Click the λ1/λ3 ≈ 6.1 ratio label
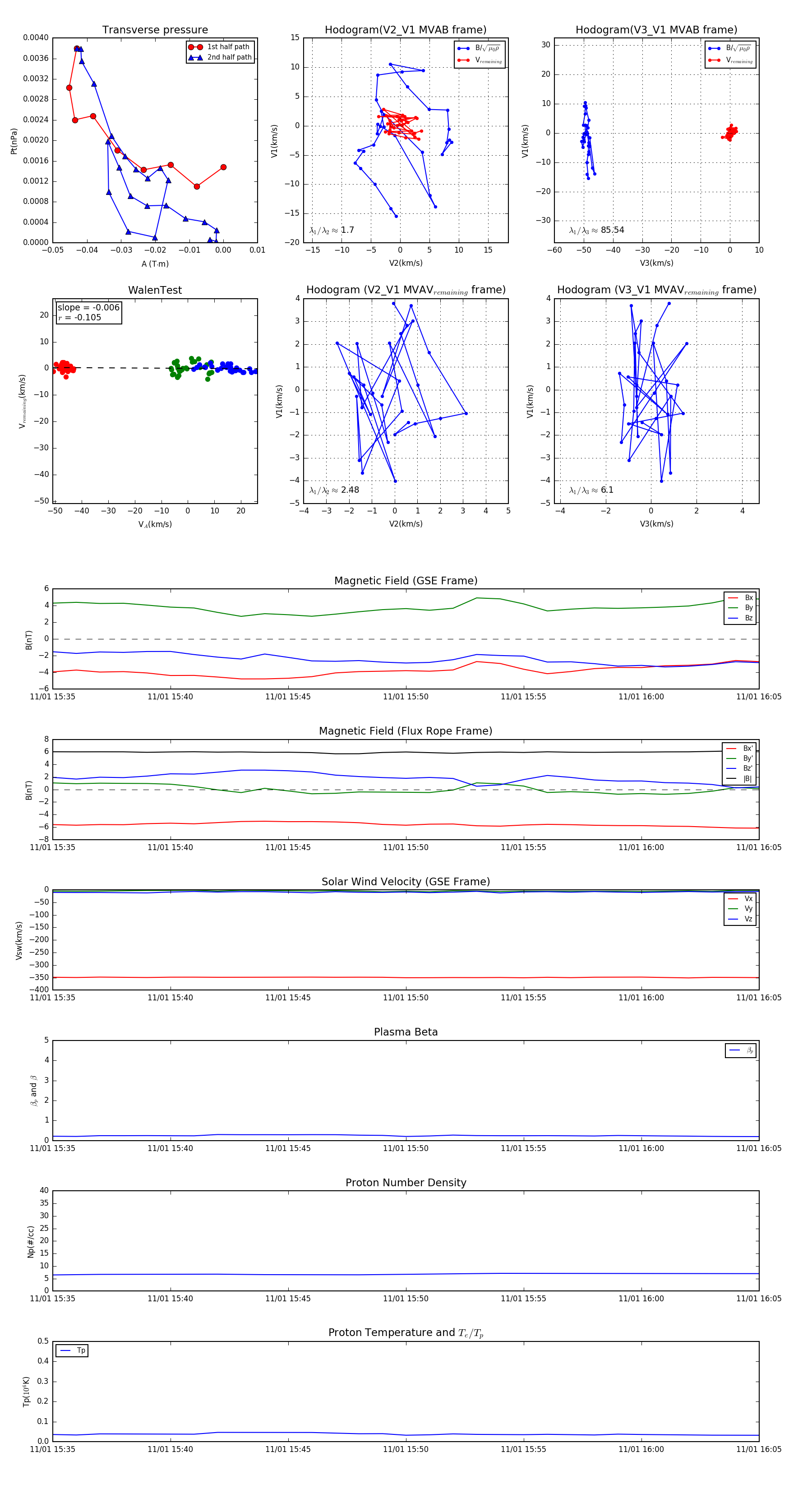812x1489 pixels. [x=591, y=490]
